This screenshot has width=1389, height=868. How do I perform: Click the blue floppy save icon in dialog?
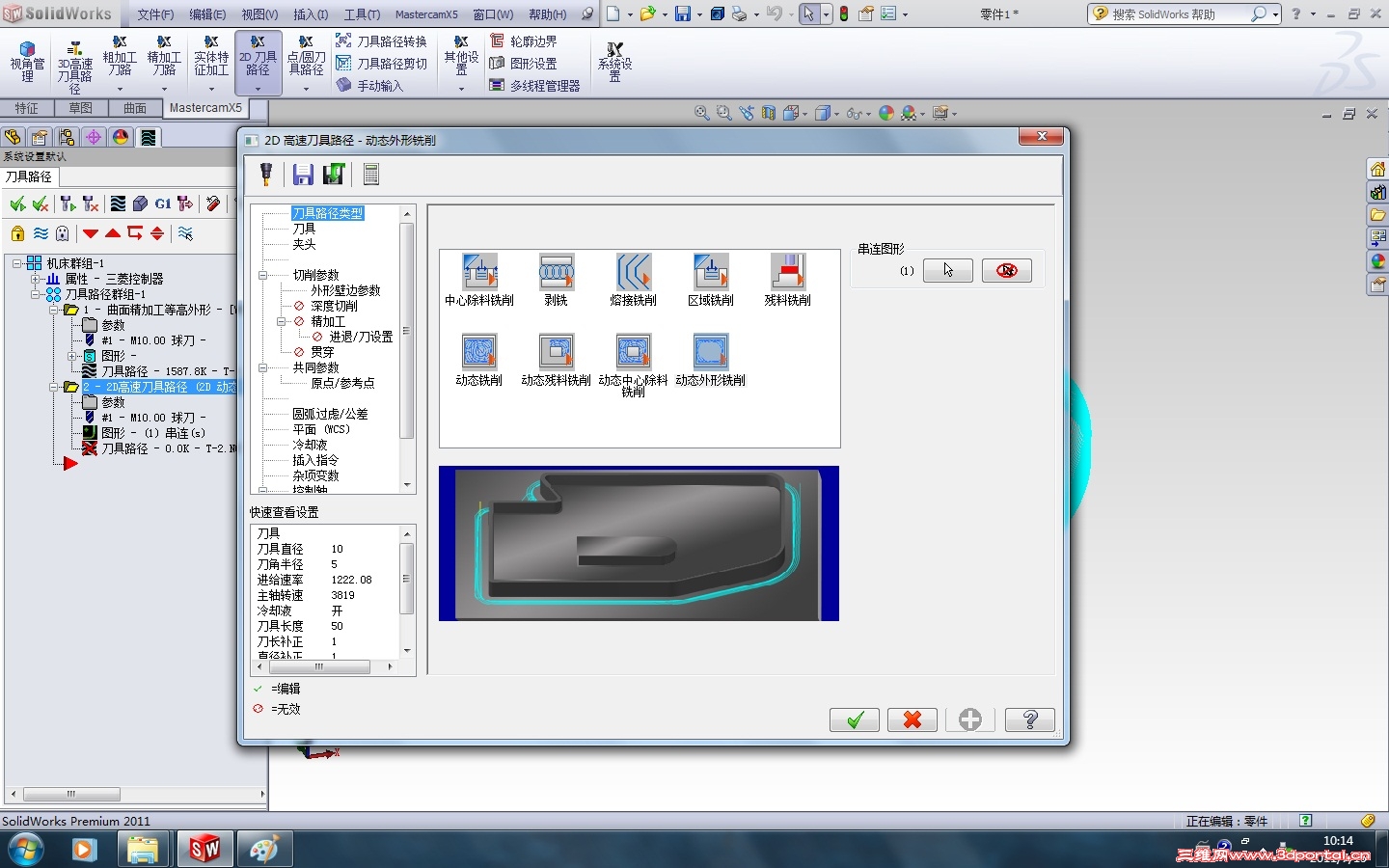click(303, 174)
